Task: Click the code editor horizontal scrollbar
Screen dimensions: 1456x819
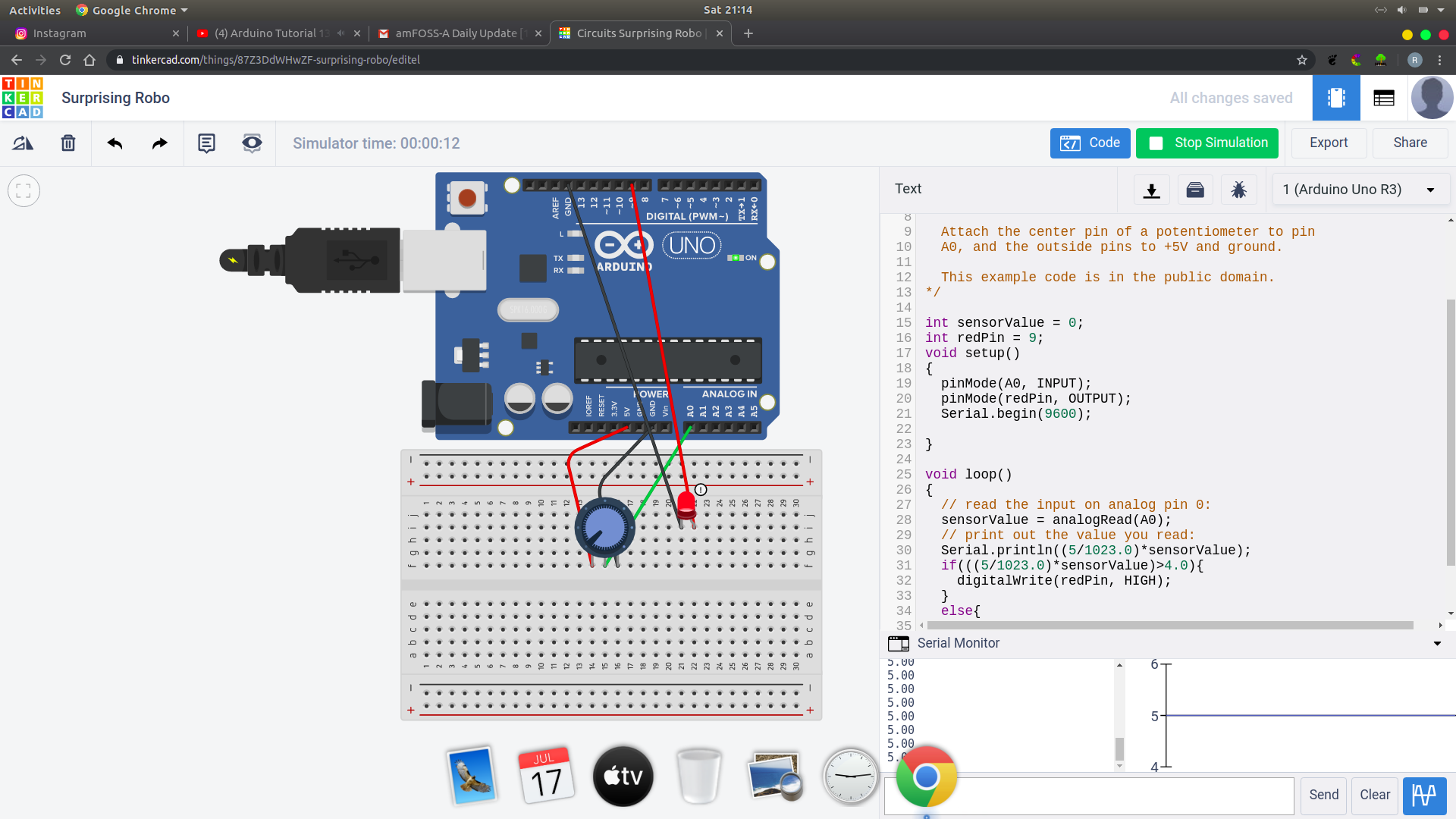Action: [1170, 626]
